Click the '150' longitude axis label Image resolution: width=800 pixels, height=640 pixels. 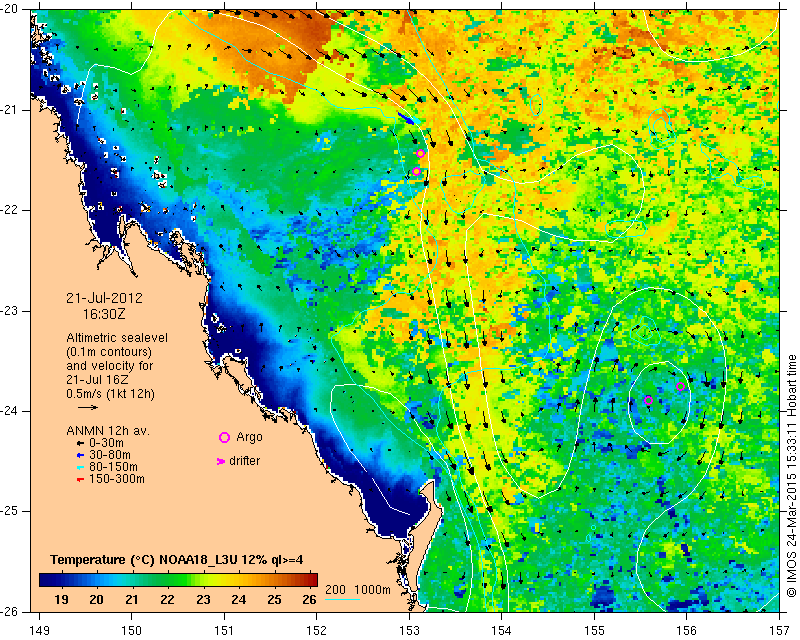132,631
